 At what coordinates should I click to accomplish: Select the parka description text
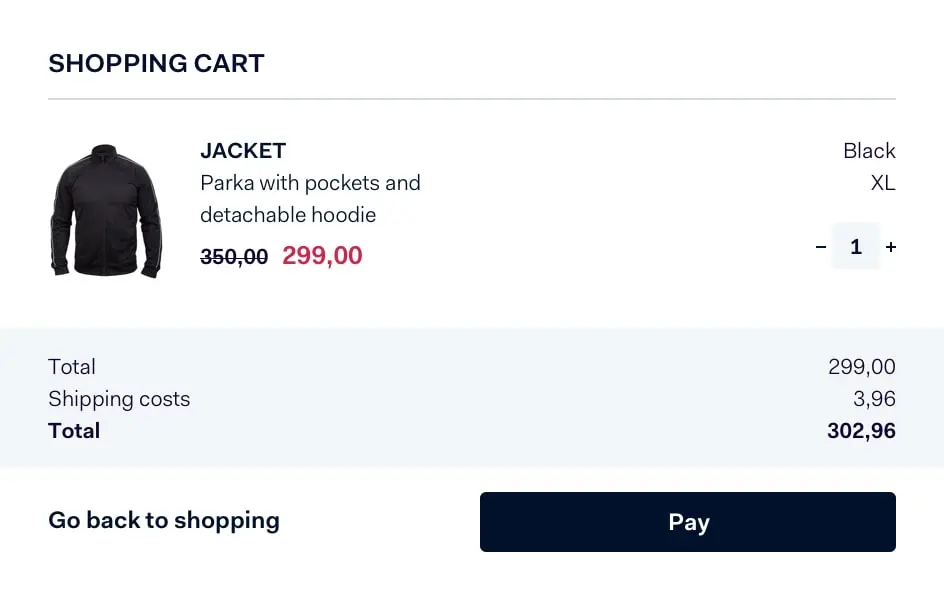pos(310,199)
